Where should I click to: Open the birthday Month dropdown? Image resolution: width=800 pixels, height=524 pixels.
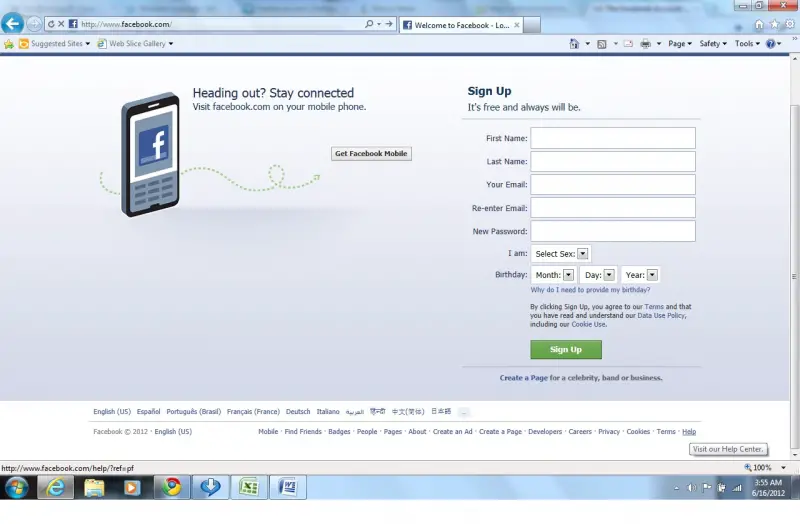coord(554,275)
